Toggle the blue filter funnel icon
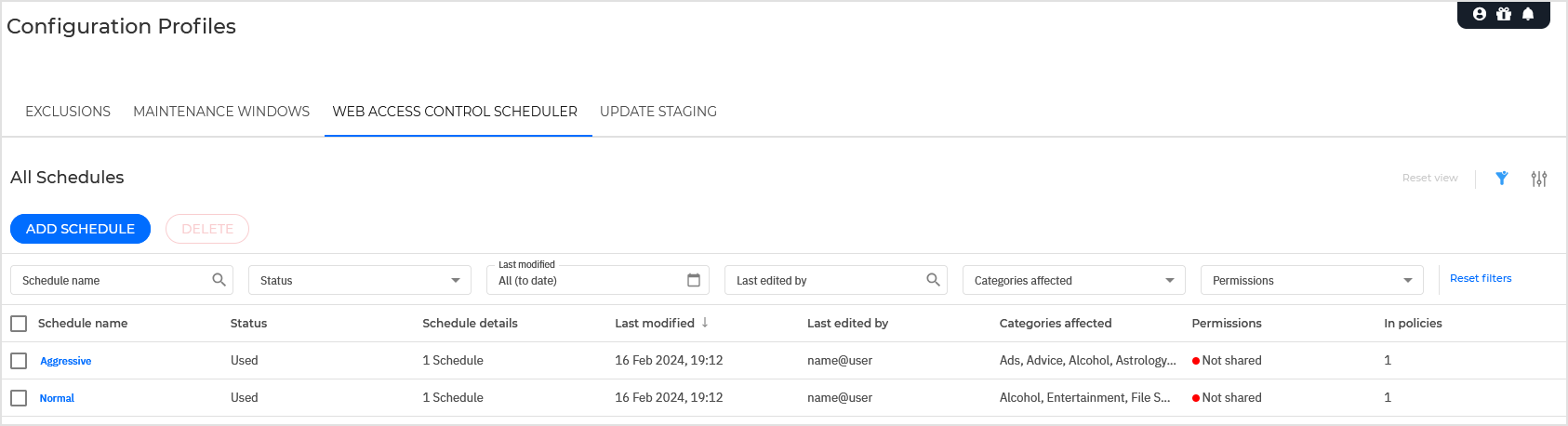1568x426 pixels. [1502, 179]
